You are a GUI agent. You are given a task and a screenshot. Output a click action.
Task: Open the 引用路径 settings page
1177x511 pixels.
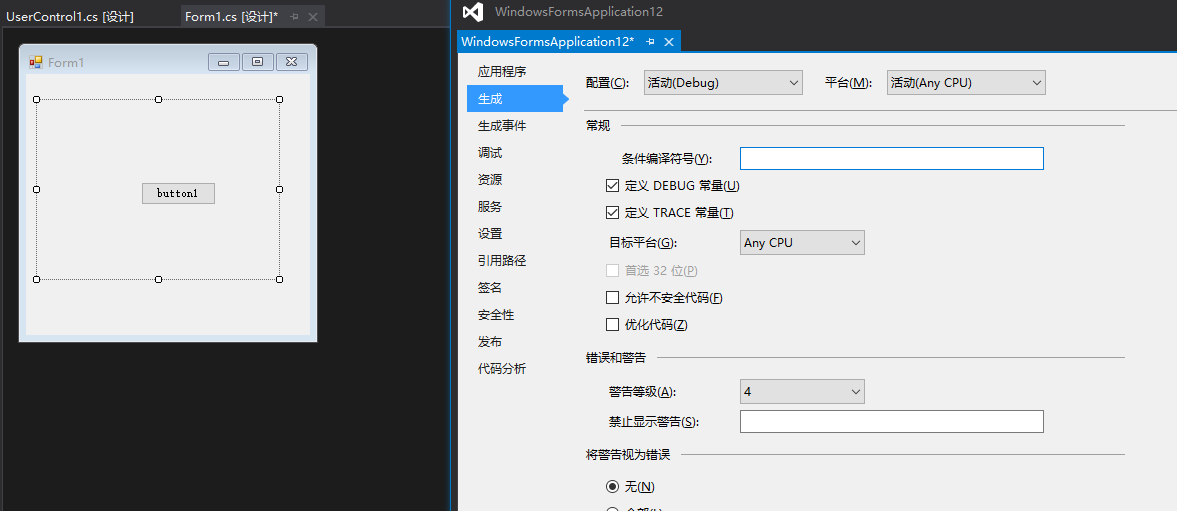point(502,261)
